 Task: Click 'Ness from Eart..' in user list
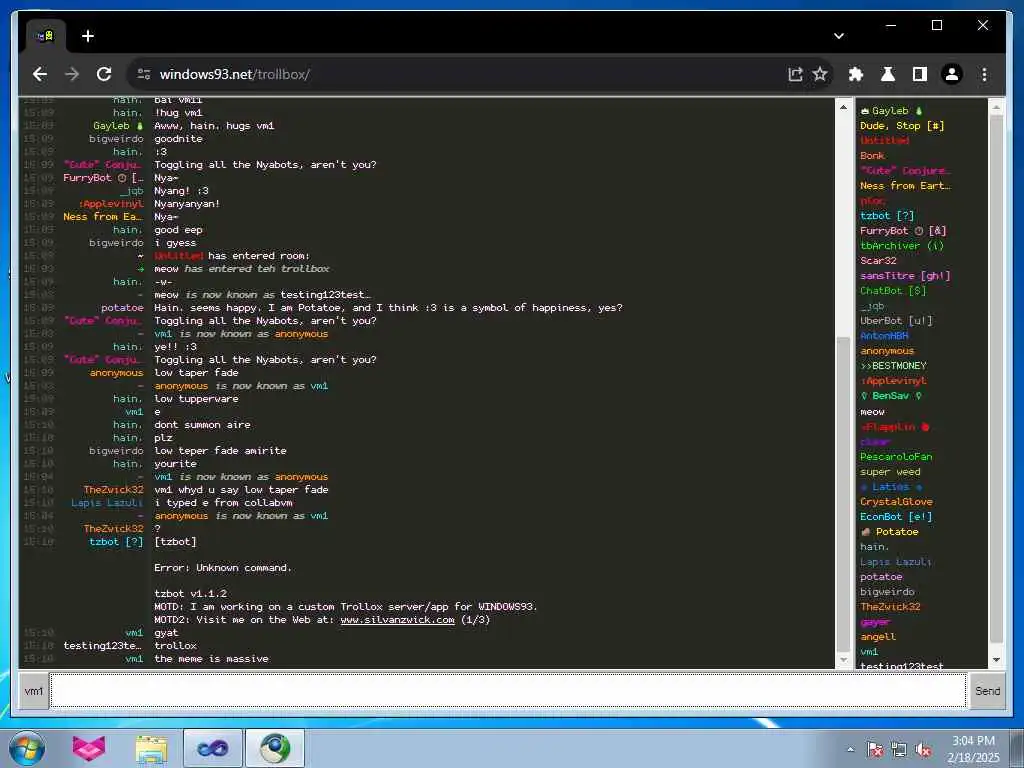905,185
